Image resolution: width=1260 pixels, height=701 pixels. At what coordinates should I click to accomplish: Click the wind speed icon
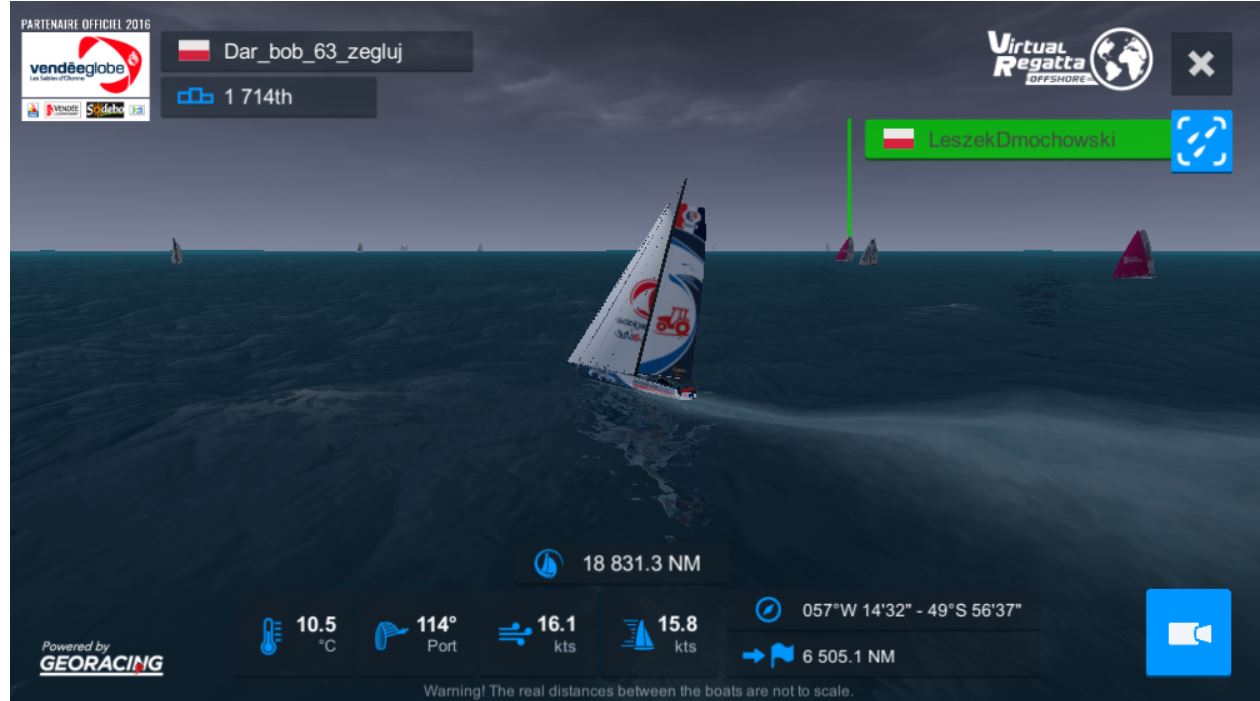514,632
